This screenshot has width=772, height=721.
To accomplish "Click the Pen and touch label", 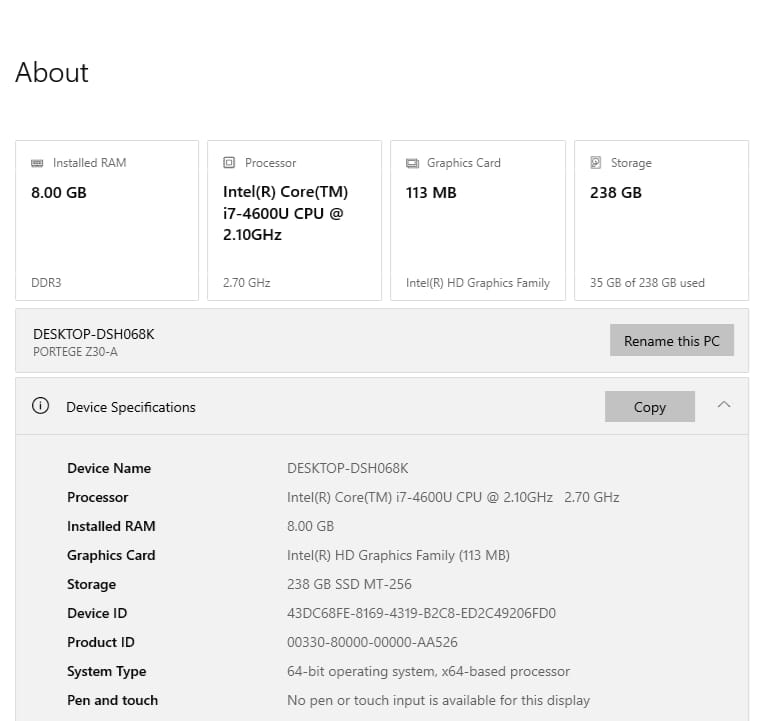I will (x=112, y=700).
